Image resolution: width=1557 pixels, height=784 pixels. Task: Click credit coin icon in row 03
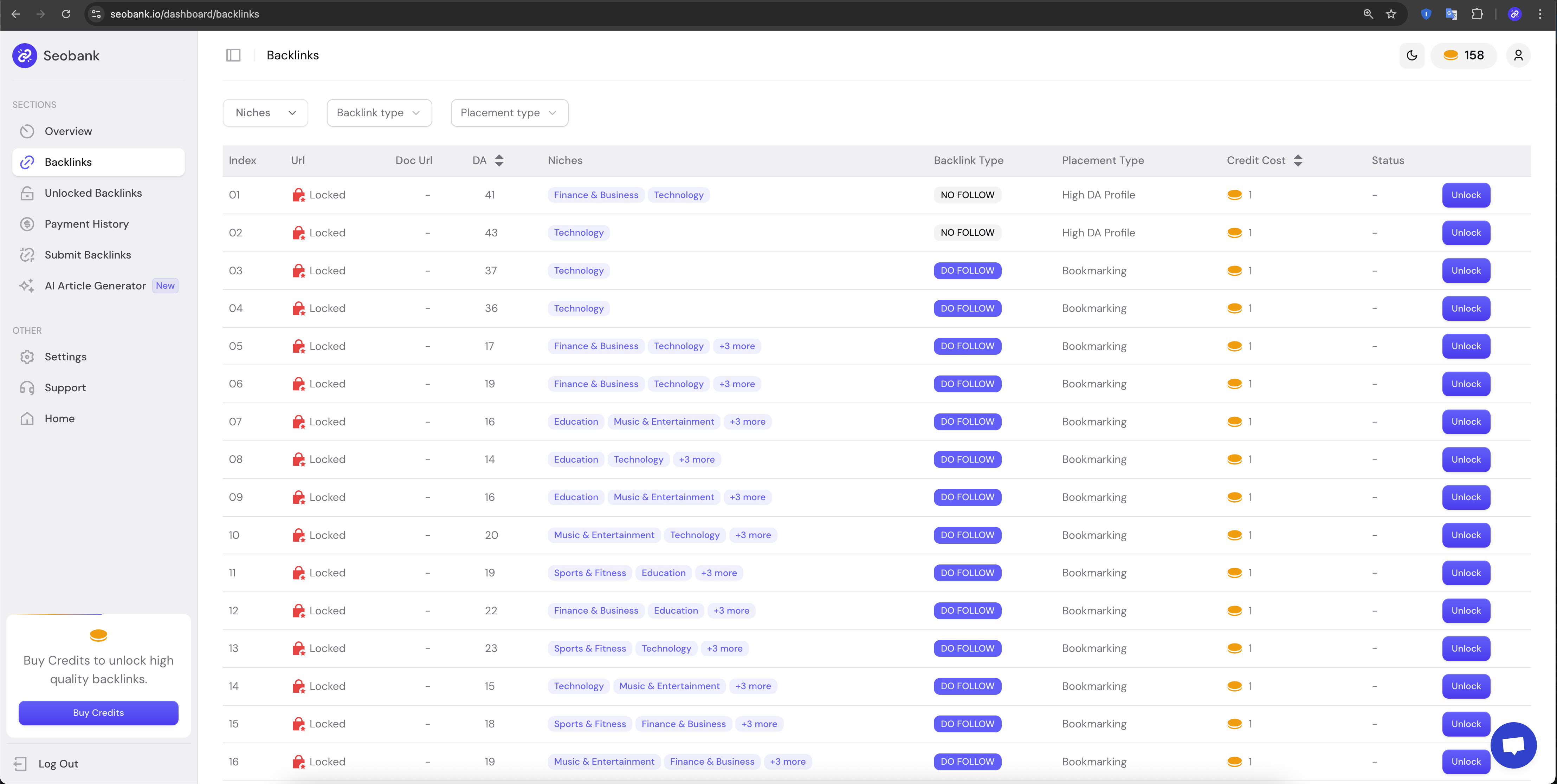click(1234, 270)
